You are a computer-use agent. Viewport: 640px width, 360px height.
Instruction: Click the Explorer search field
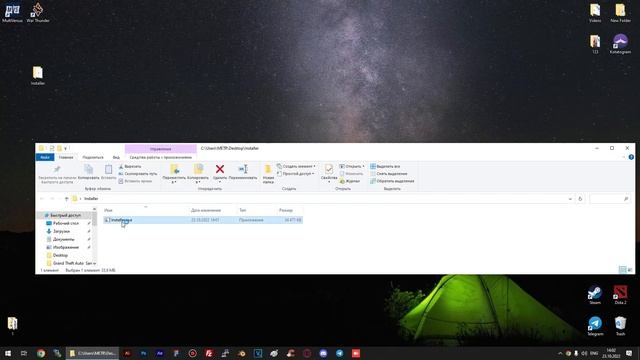pos(609,199)
